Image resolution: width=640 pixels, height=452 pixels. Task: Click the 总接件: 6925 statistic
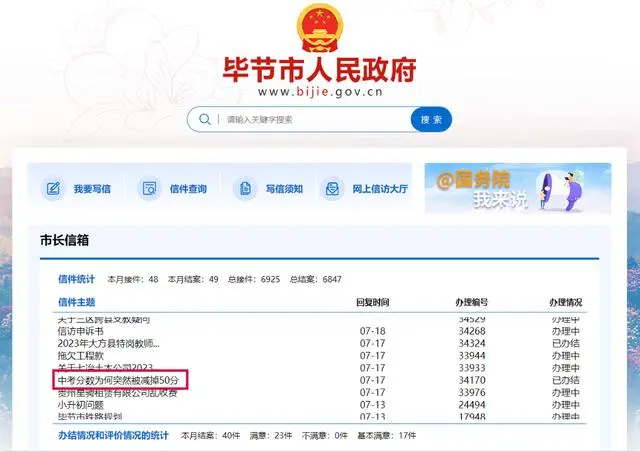click(x=254, y=279)
